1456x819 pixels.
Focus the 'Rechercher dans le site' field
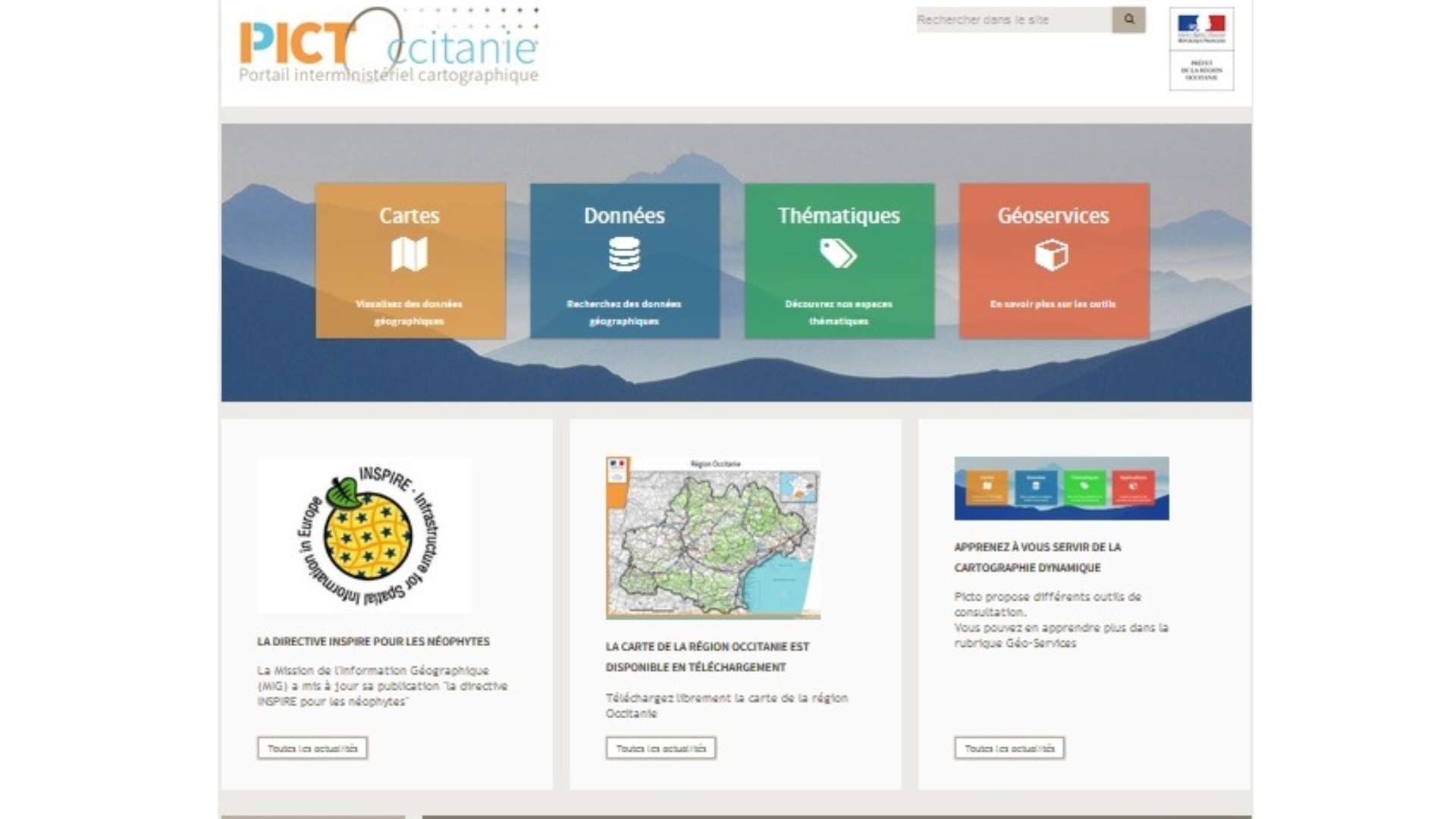click(1013, 20)
